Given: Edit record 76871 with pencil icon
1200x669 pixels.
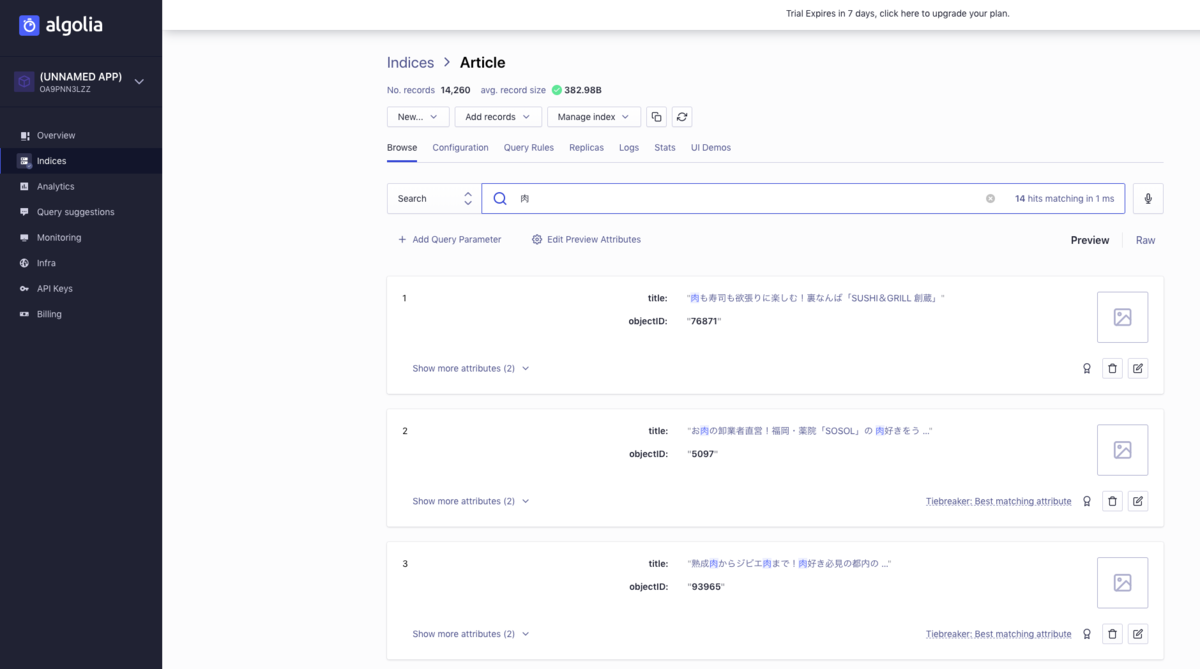Looking at the screenshot, I should pos(1137,368).
